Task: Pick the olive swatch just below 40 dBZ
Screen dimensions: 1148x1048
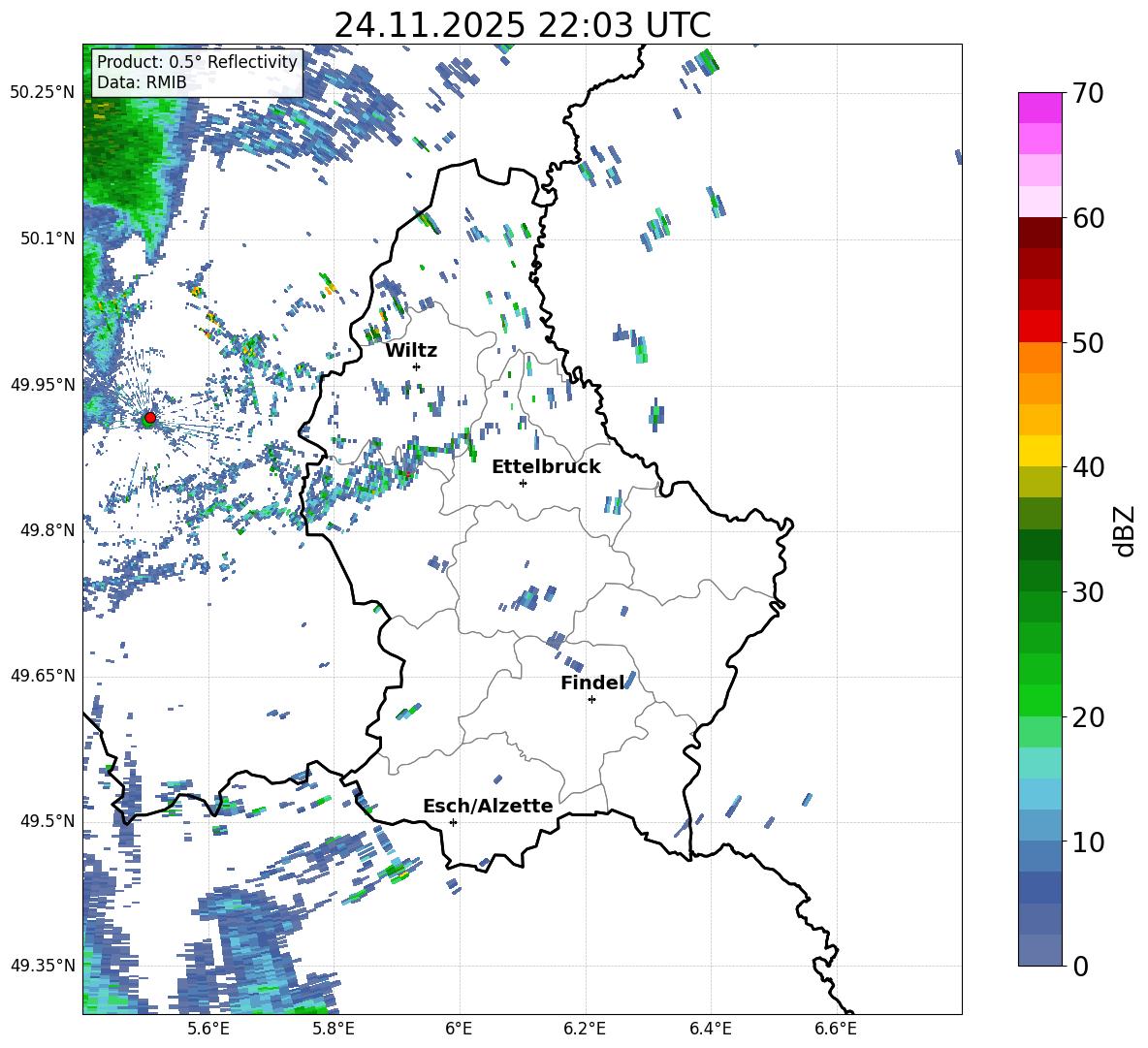Action: click(x=1039, y=482)
